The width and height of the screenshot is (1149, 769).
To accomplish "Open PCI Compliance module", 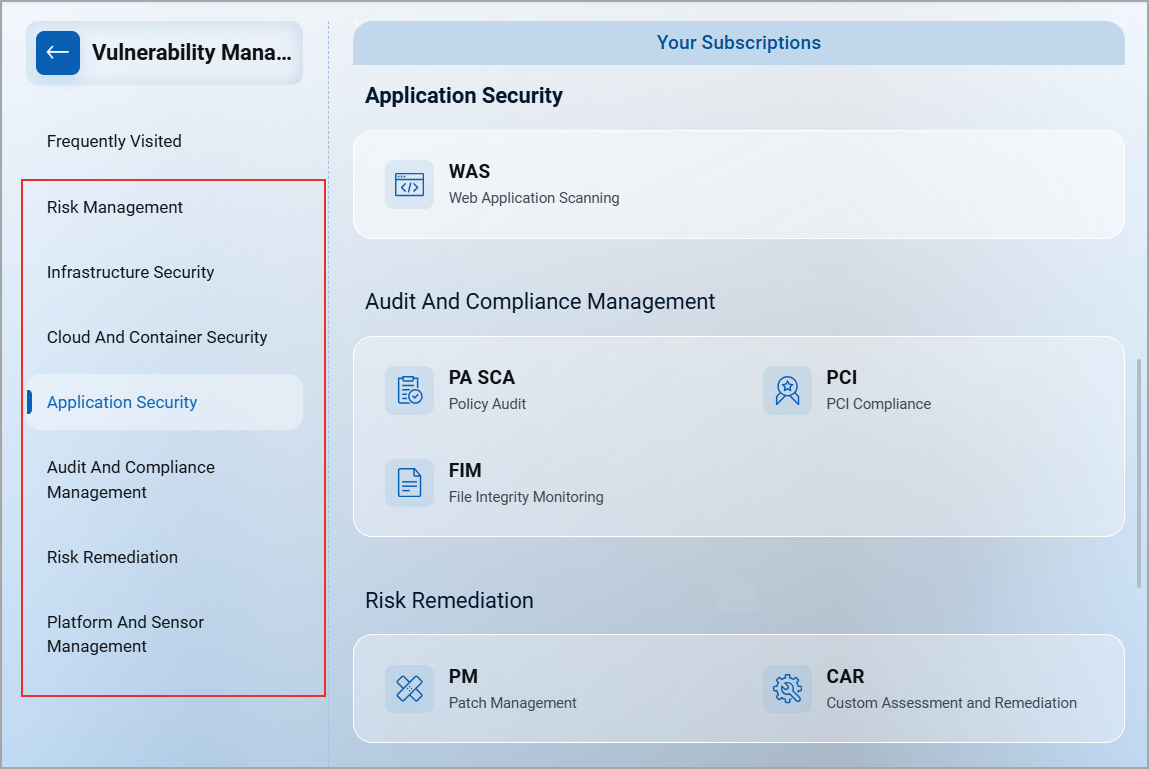I will coord(879,404).
